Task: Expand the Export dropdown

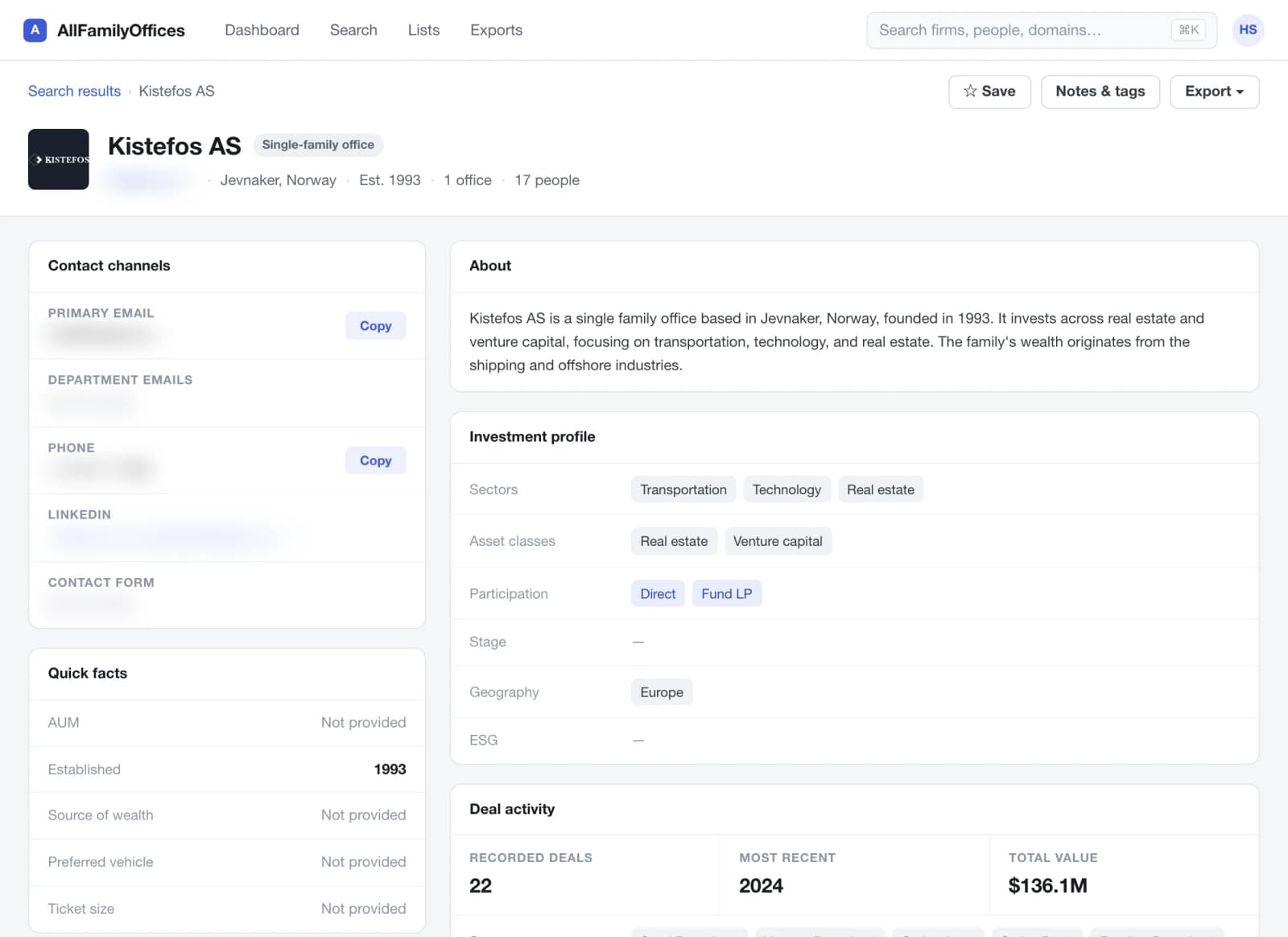Action: pyautogui.click(x=1214, y=92)
